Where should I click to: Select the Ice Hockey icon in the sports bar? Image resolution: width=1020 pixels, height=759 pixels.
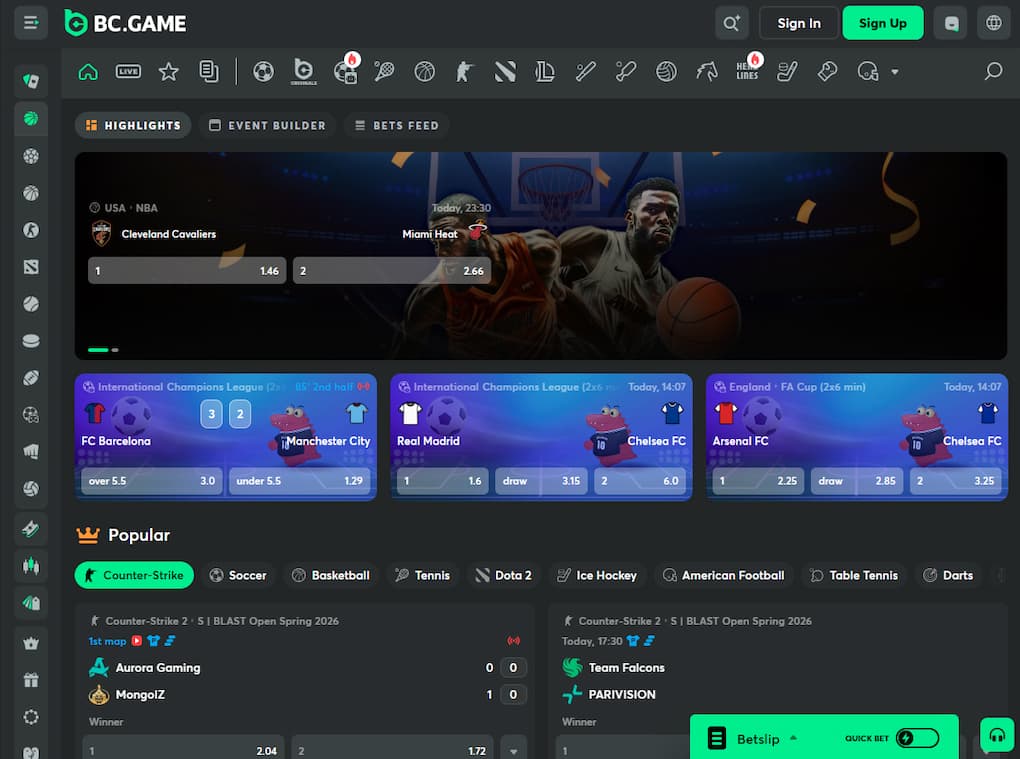pos(787,72)
